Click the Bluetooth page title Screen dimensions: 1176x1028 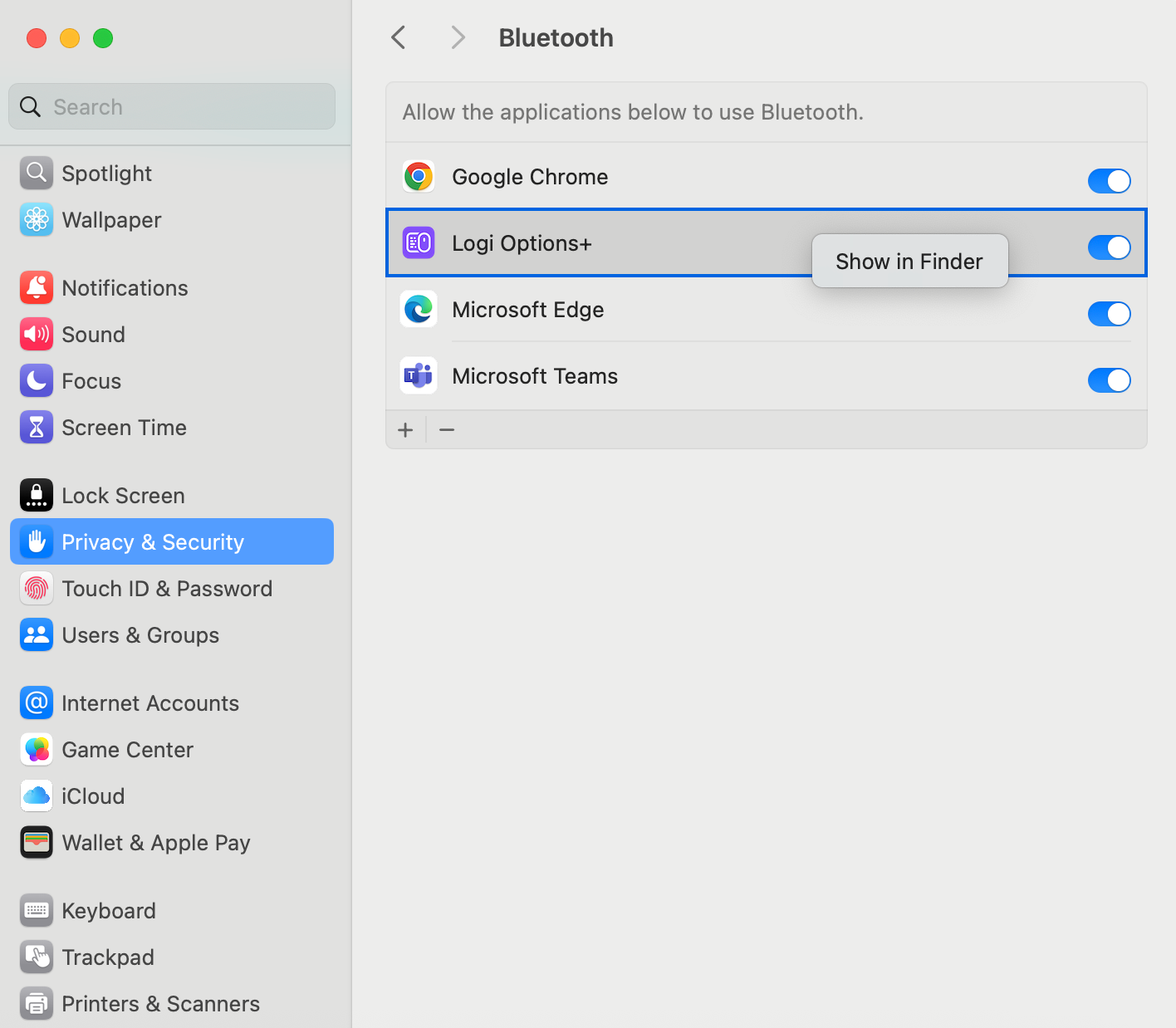pos(556,37)
